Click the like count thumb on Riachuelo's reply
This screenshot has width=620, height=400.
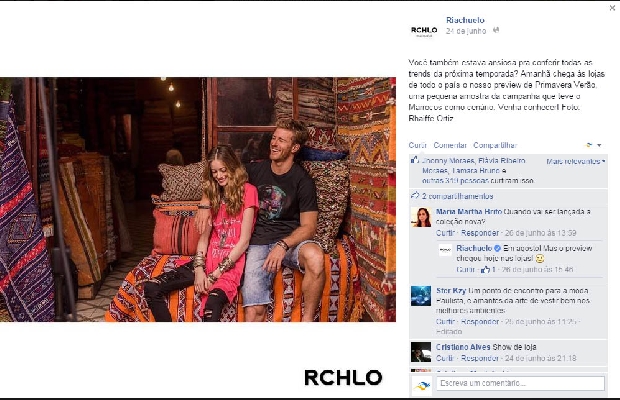tap(488, 270)
